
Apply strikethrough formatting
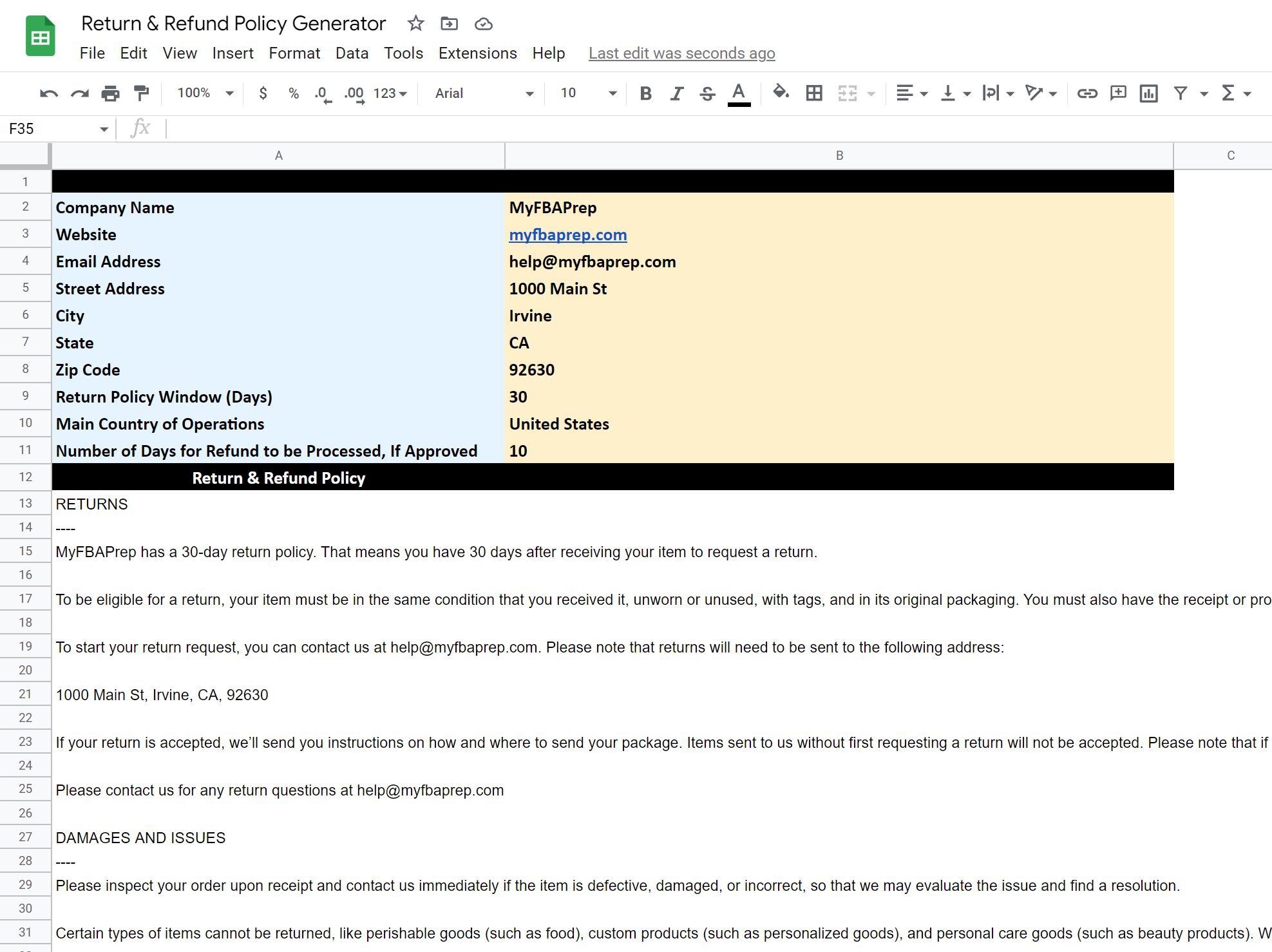tap(707, 93)
